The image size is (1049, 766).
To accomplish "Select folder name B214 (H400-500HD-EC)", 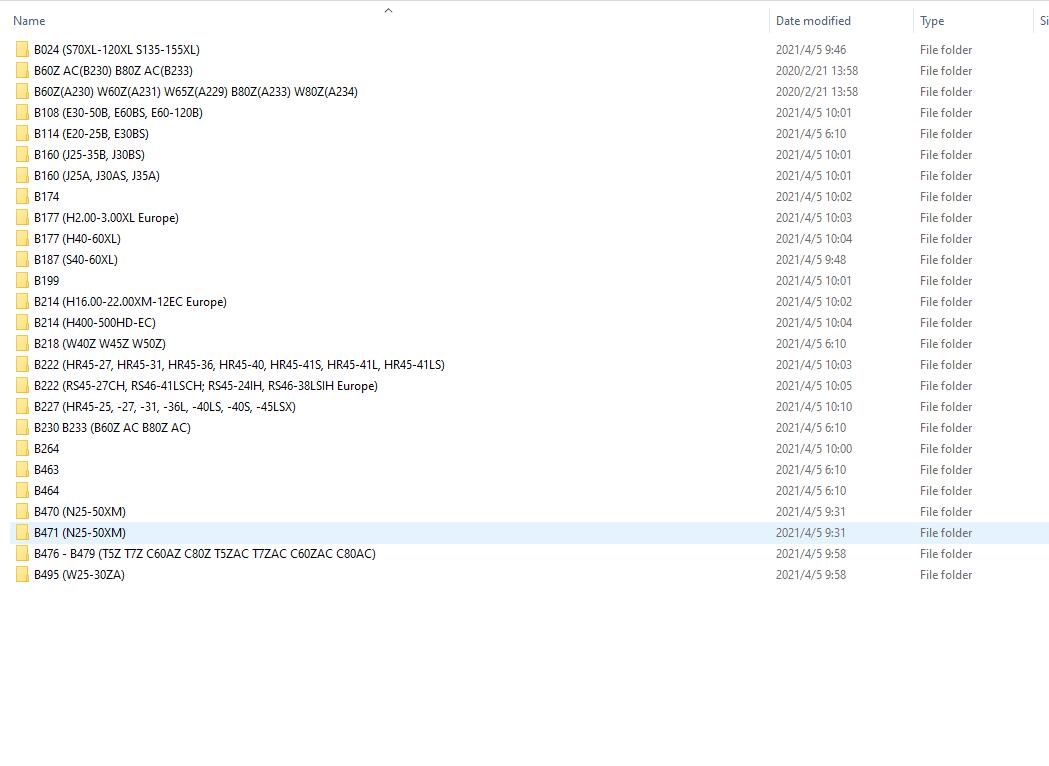I will coord(95,322).
